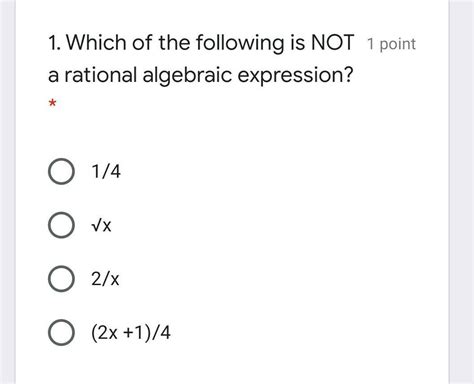Click the "1/4" answer label text
Viewport: 474px width, 384px height.
tap(106, 172)
